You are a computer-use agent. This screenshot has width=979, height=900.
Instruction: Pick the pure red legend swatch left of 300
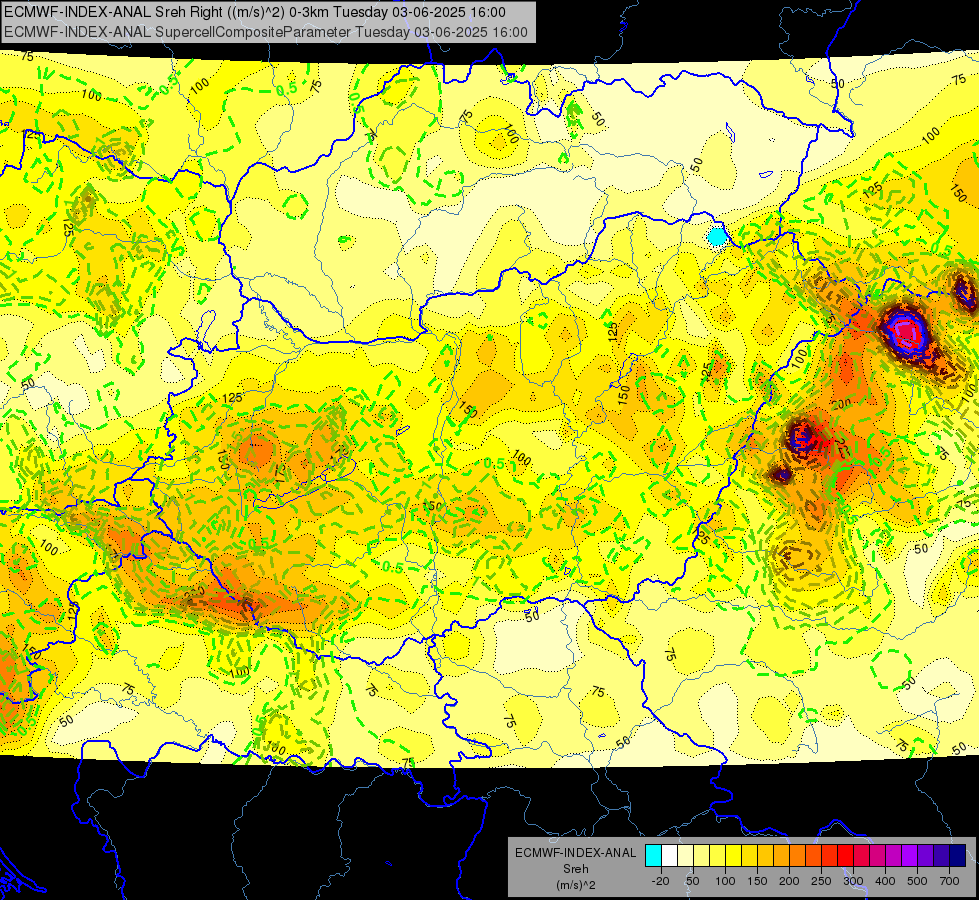coord(845,855)
